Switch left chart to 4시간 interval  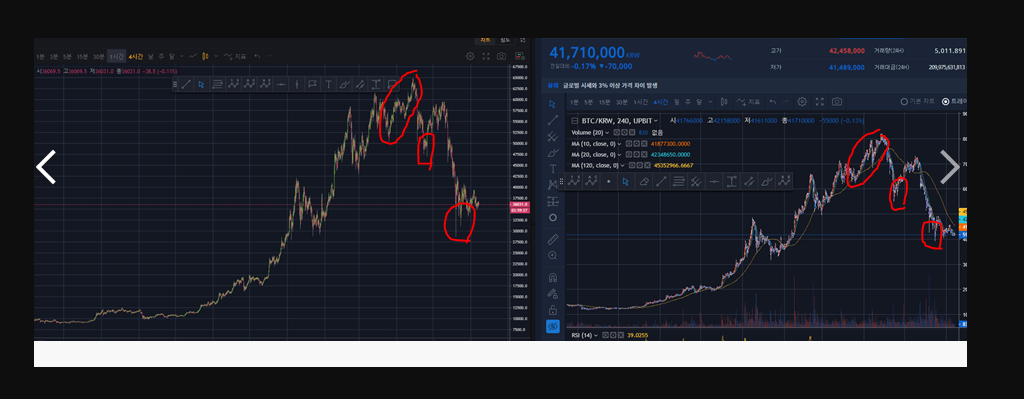pyautogui.click(x=136, y=56)
